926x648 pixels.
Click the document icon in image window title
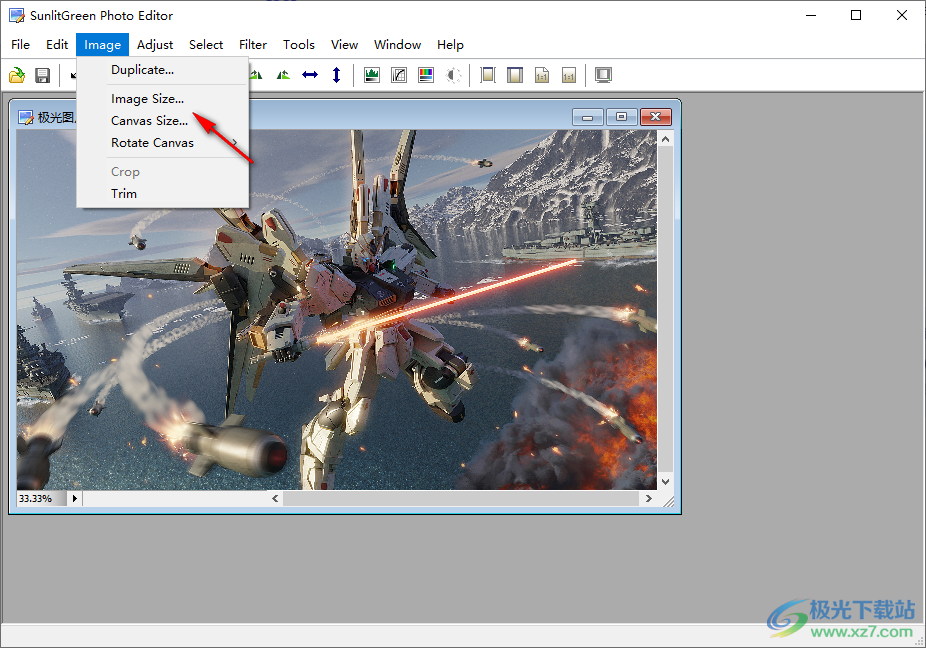click(x=25, y=118)
